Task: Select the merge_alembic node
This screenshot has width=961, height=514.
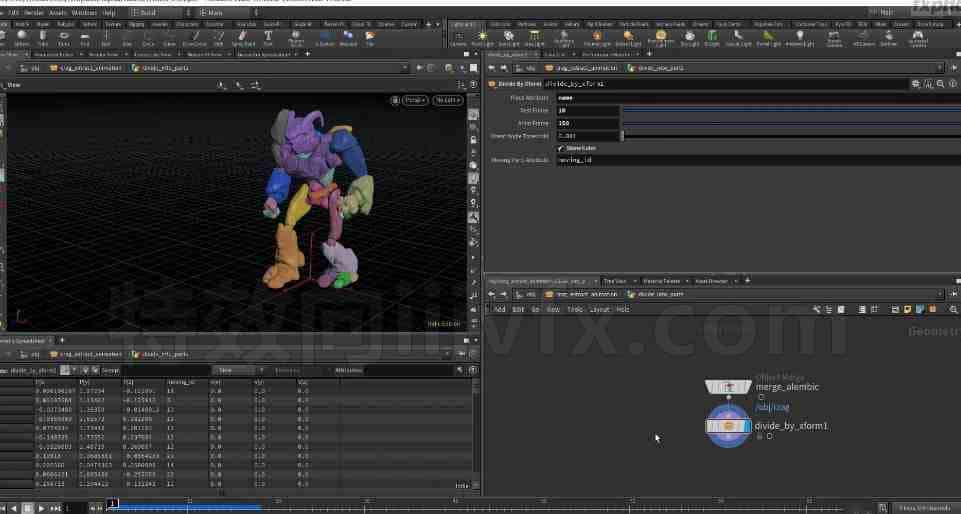Action: click(727, 387)
